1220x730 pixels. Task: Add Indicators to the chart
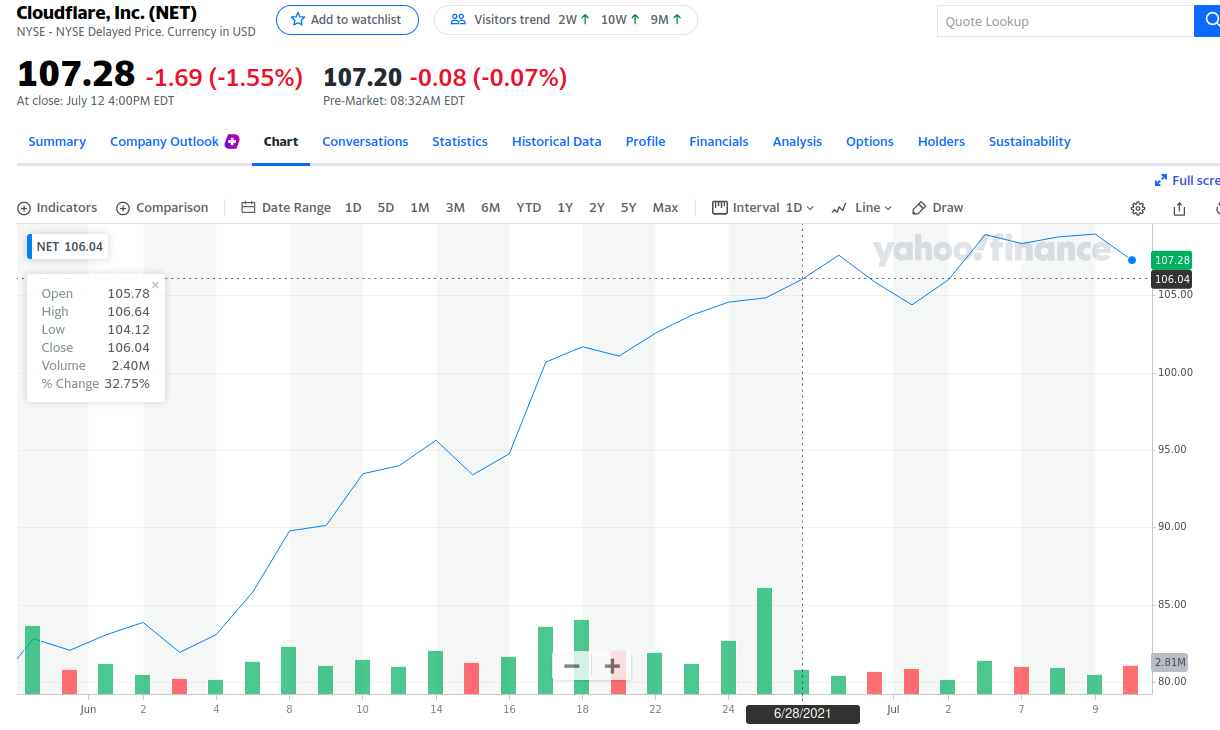point(57,208)
